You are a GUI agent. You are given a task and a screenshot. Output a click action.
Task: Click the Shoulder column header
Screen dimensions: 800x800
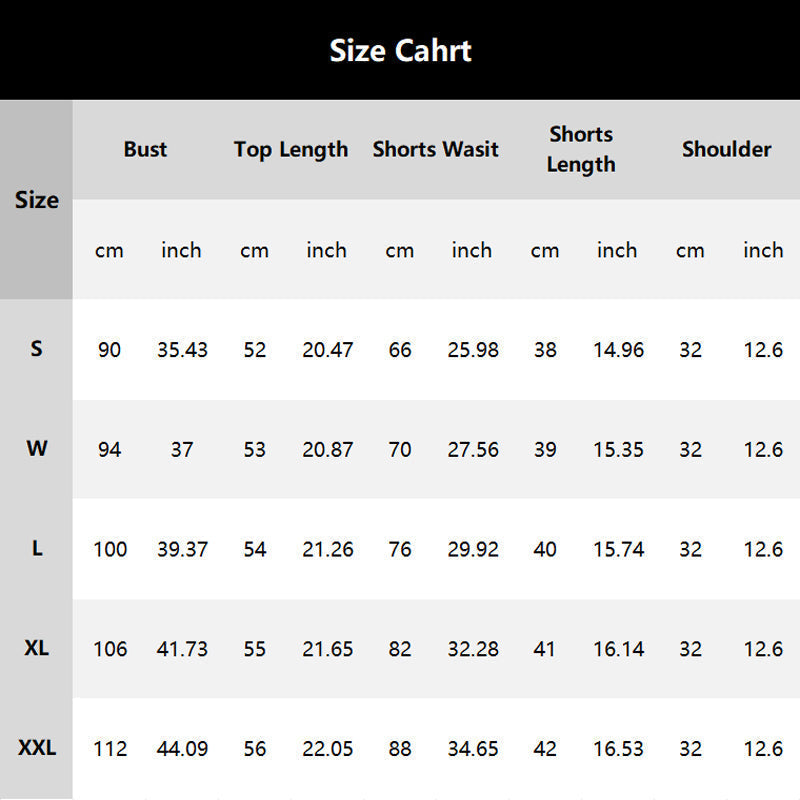726,149
